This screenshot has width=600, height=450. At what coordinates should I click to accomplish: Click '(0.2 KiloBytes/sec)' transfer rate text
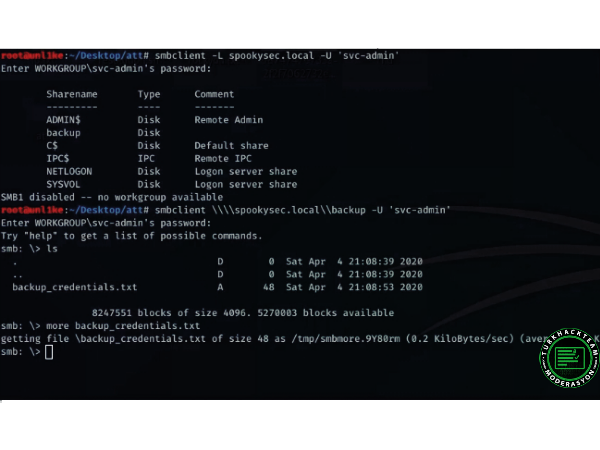coord(460,339)
